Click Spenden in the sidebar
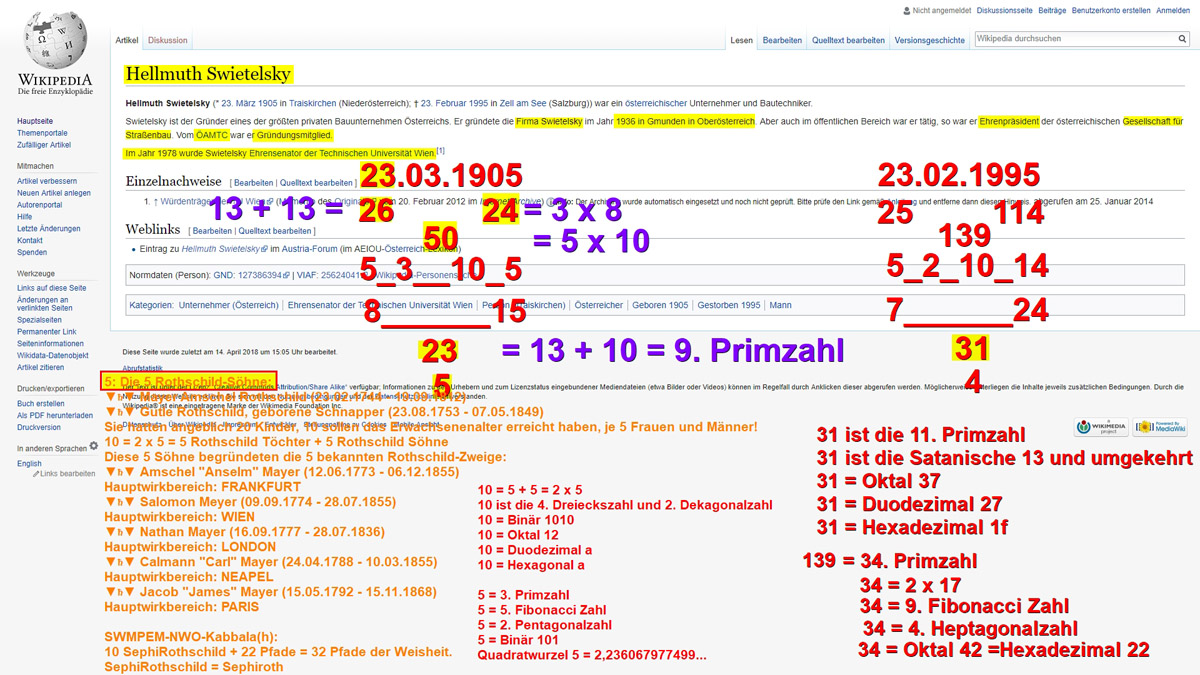This screenshot has height=675, width=1200. [32, 253]
